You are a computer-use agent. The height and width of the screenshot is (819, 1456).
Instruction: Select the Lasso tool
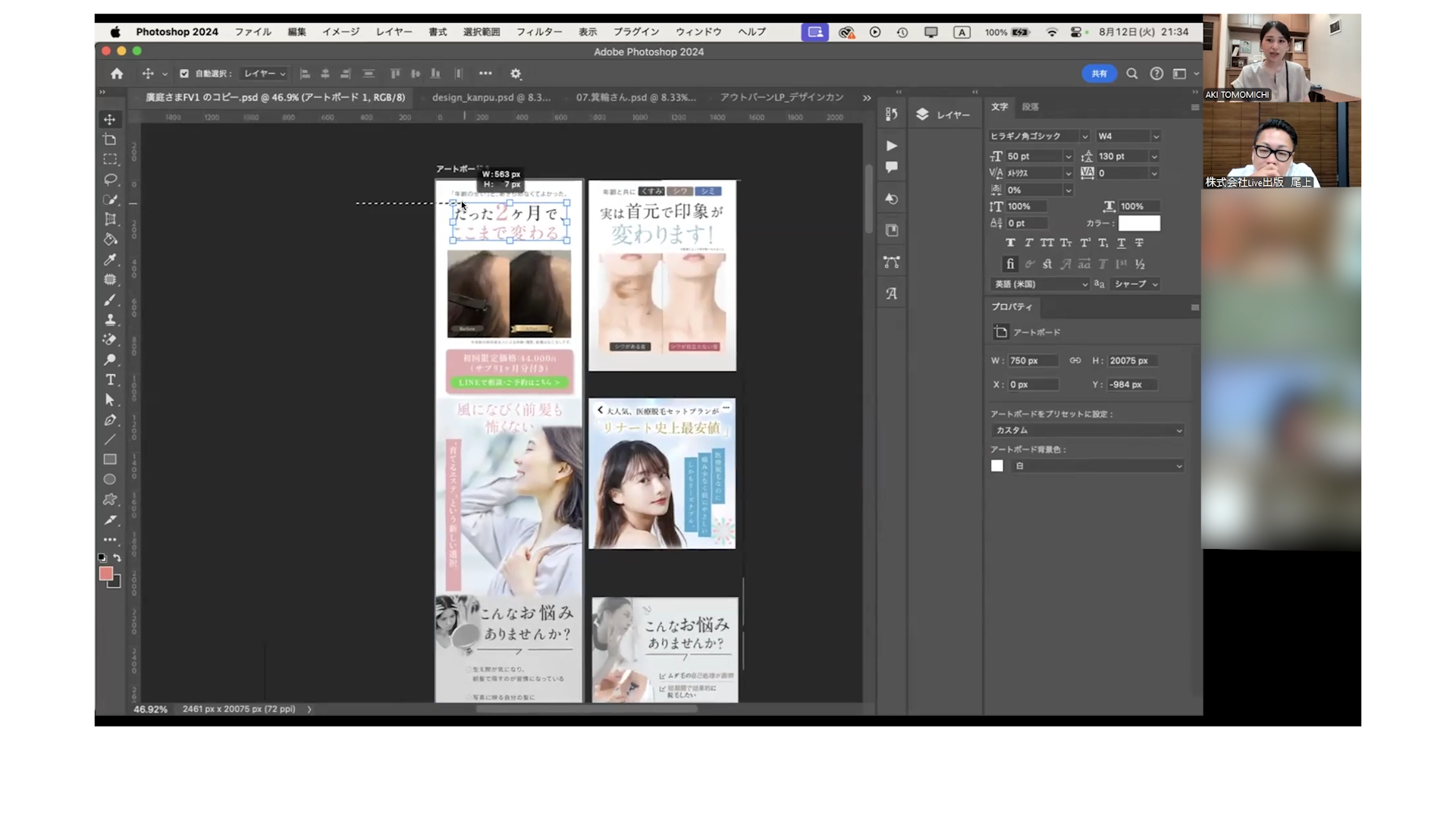pyautogui.click(x=110, y=180)
